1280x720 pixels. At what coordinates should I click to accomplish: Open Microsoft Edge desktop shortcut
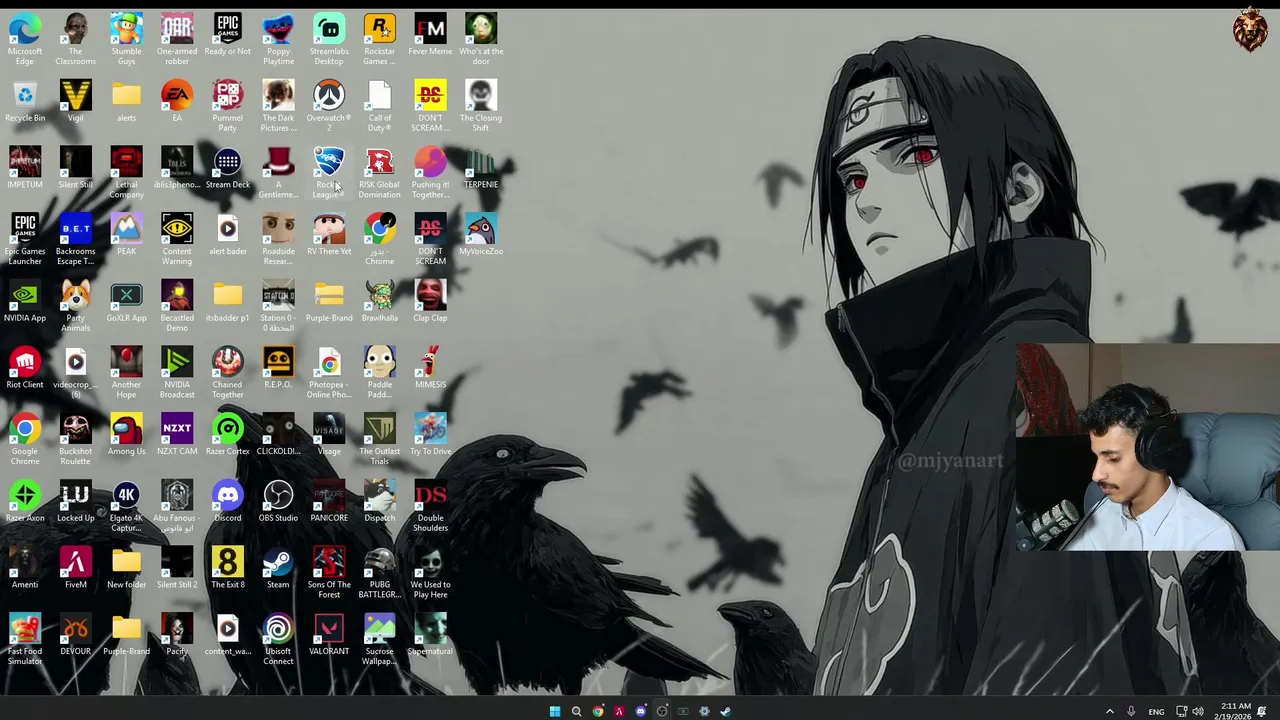tap(25, 39)
